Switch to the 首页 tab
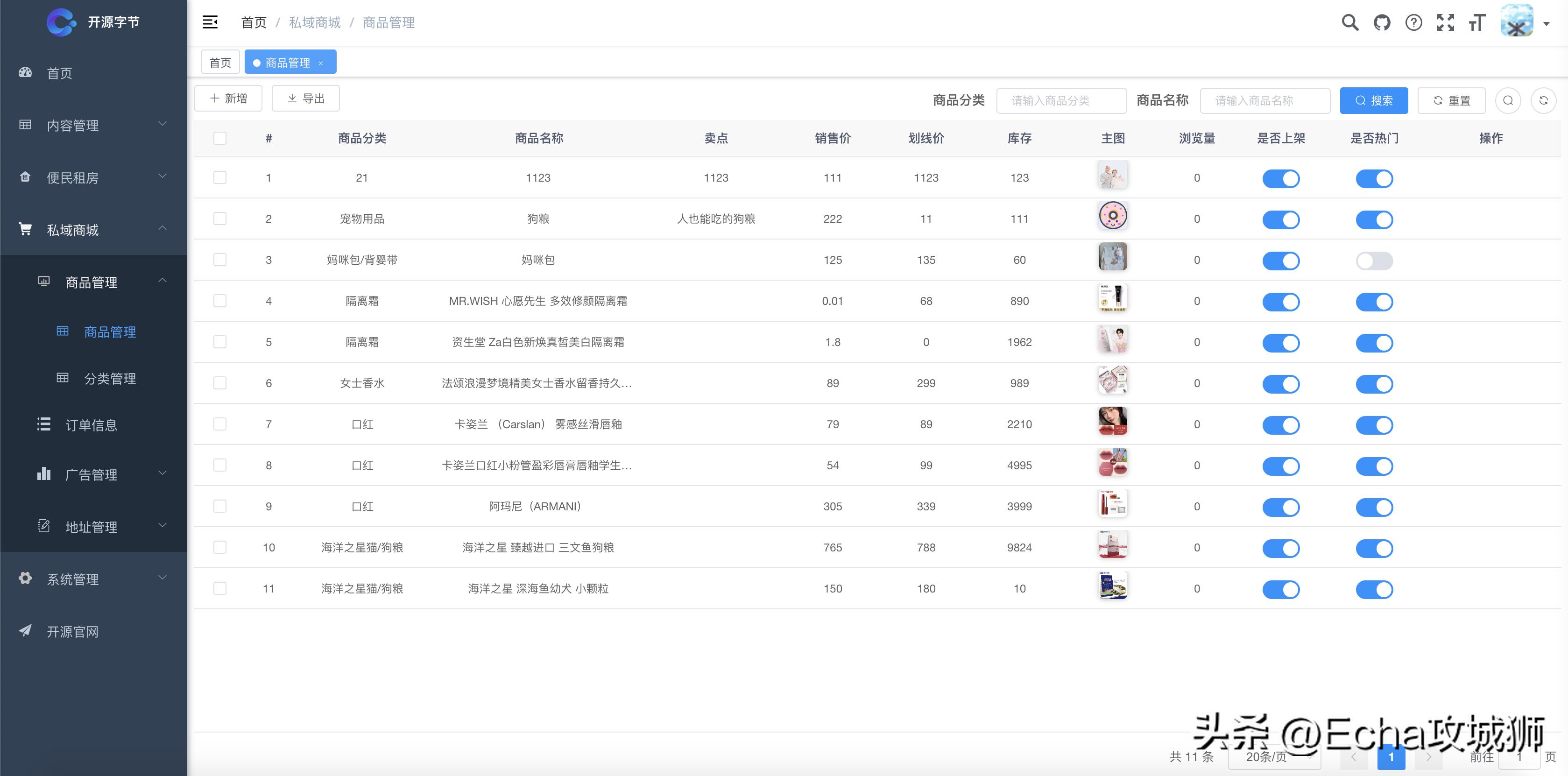Image resolution: width=1568 pixels, height=776 pixels. pos(220,62)
